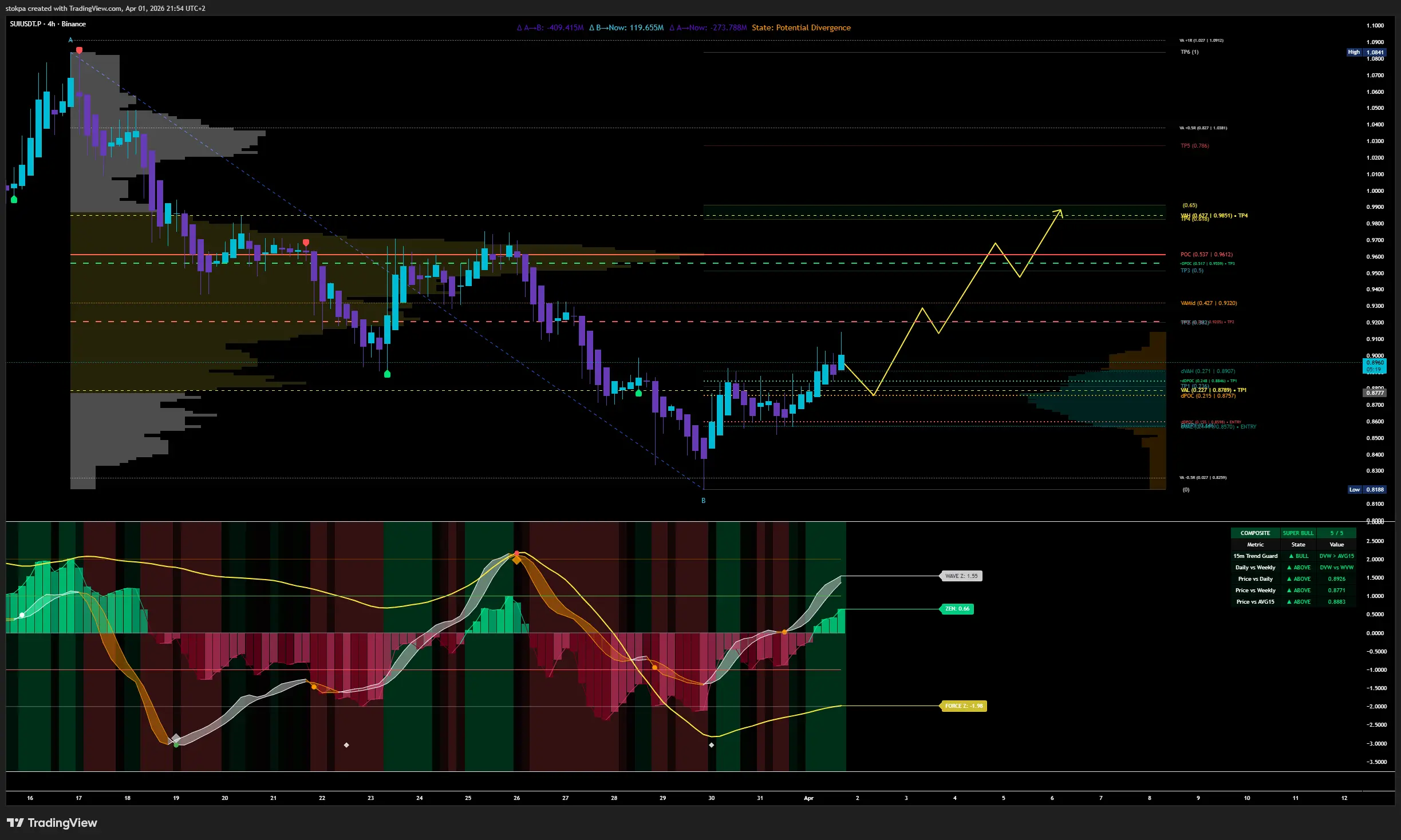Click the State: Potential Divergence text
Viewport: 1401px width, 840px height.
pos(801,28)
